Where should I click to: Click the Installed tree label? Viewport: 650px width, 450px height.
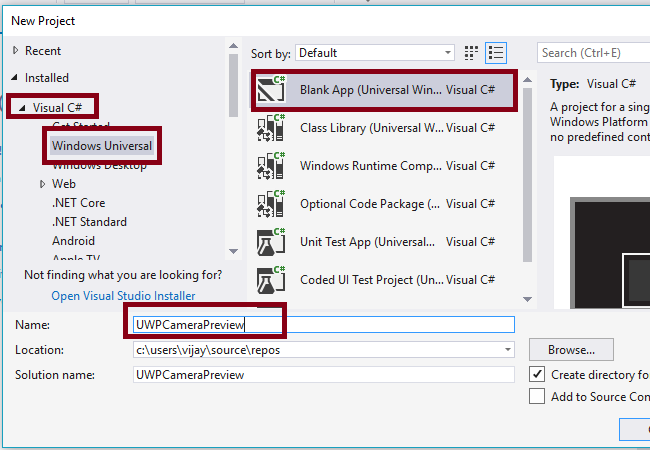[46, 77]
